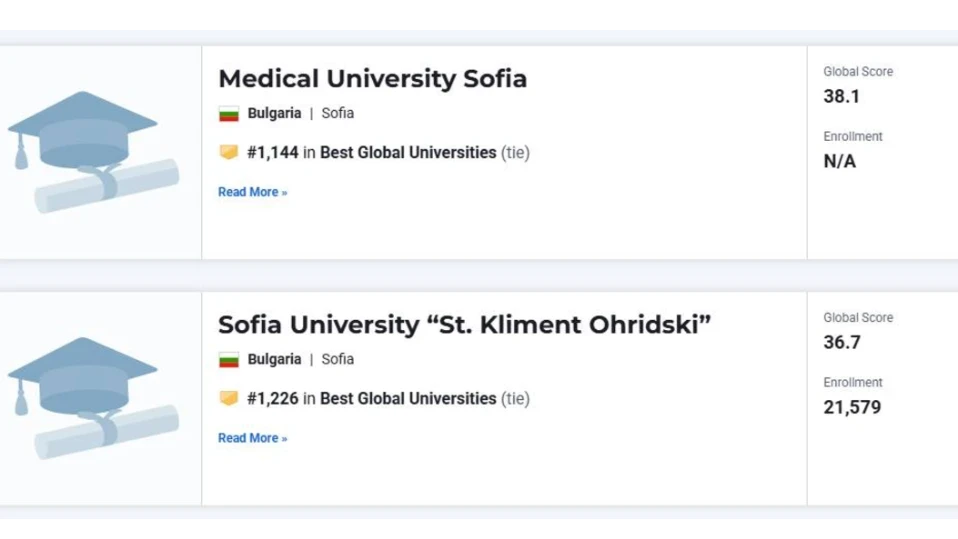Click #1,144 in Best Global Universities
The height and width of the screenshot is (539, 958).
point(388,152)
